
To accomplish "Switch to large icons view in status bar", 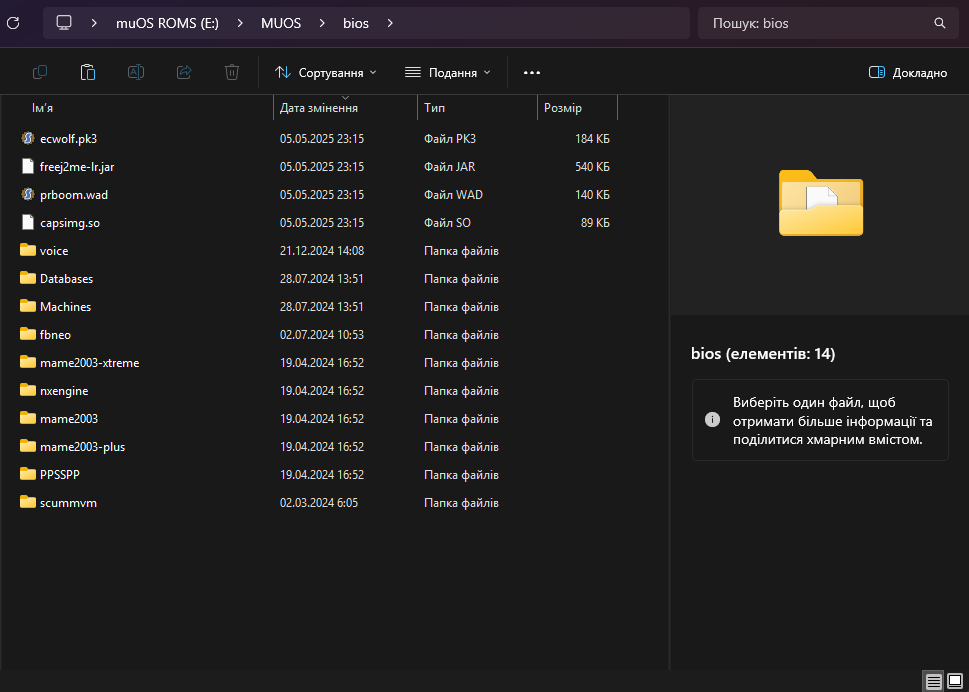I will [x=955, y=681].
